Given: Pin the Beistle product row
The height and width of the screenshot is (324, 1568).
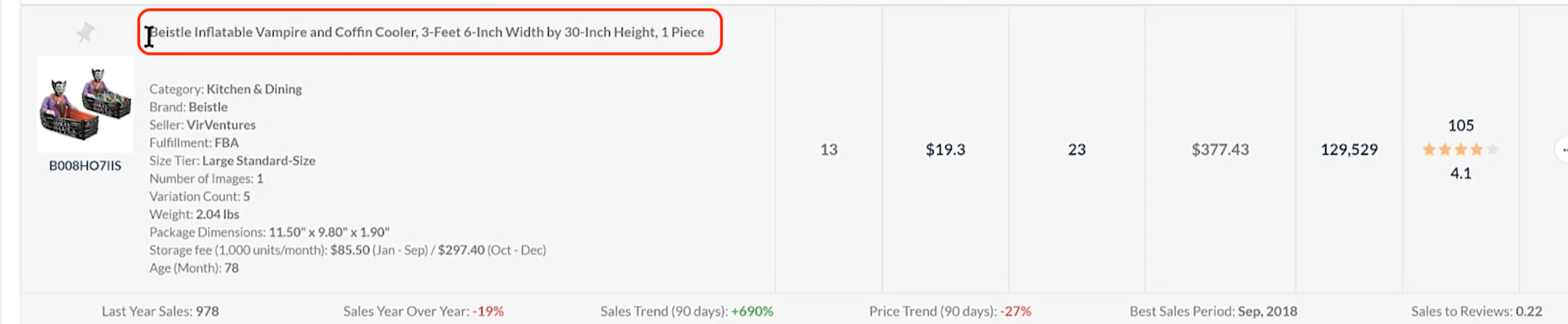Looking at the screenshot, I should tap(85, 32).
